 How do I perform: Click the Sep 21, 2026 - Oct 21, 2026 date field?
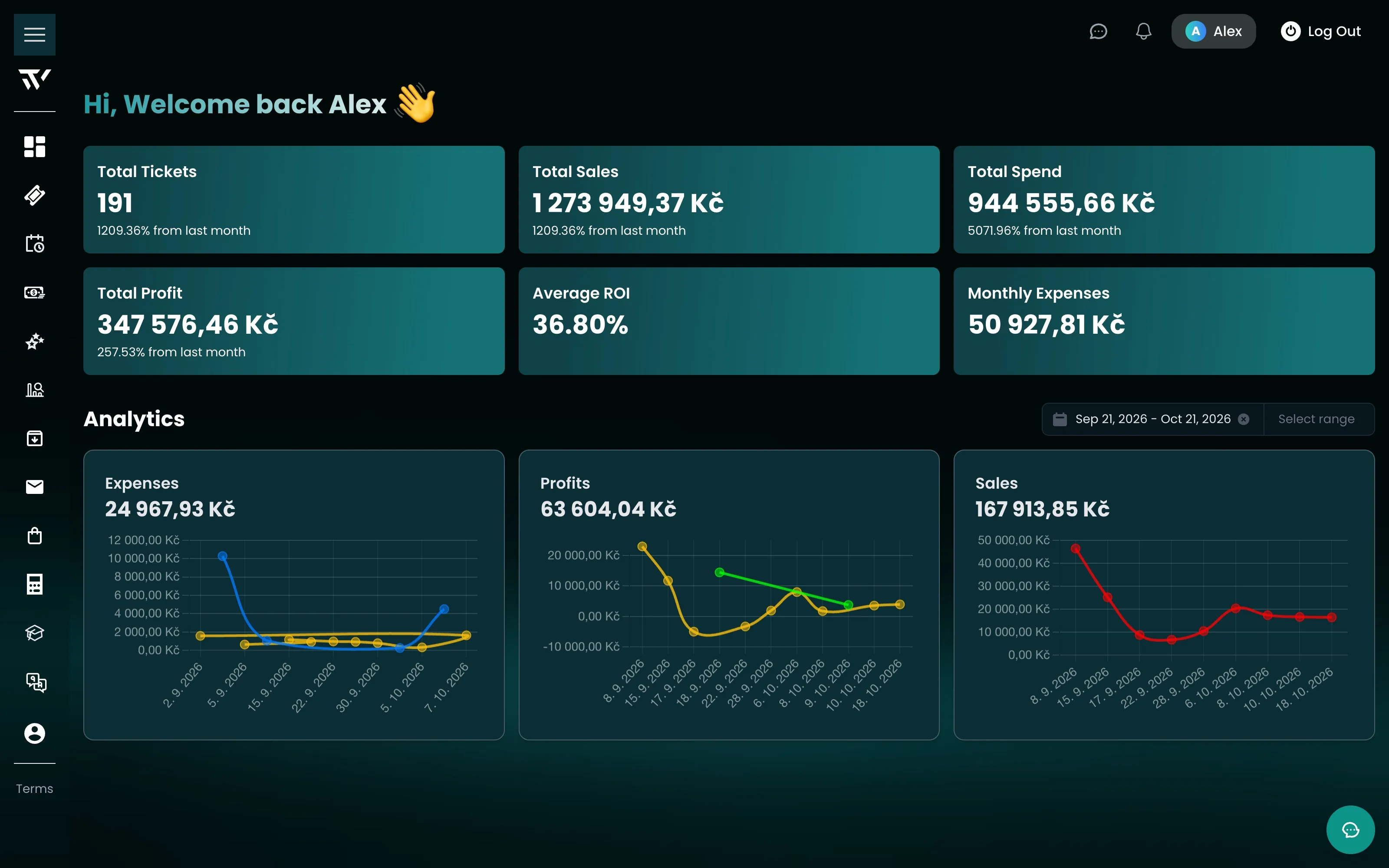pyautogui.click(x=1152, y=419)
